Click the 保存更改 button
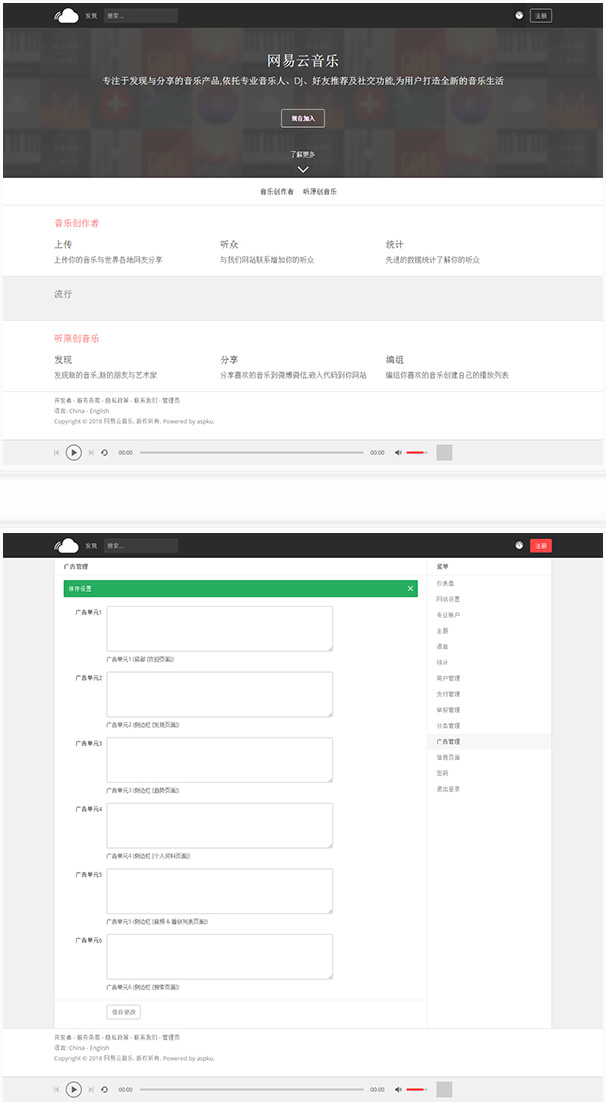This screenshot has height=1102, width=606. pyautogui.click(x=123, y=1012)
